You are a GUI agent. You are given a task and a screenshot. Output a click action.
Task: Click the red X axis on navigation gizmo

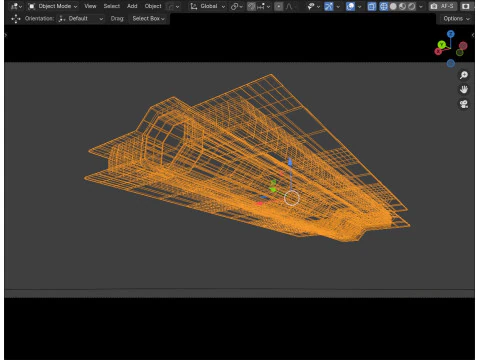point(438,51)
